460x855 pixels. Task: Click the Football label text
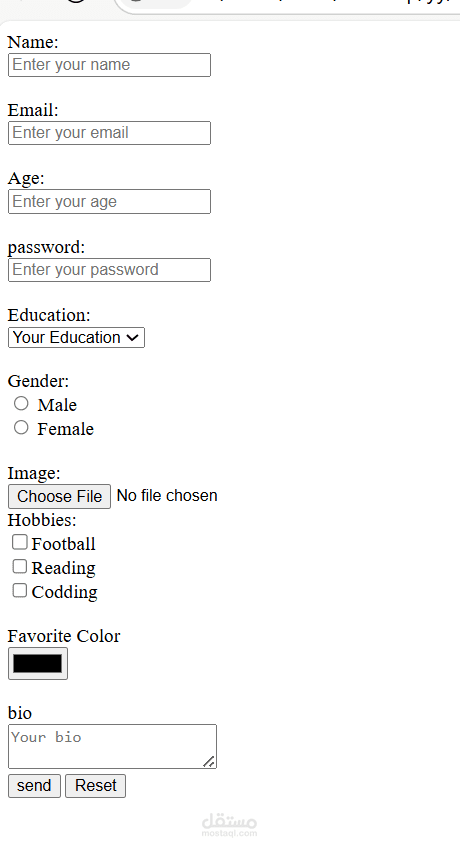click(63, 544)
